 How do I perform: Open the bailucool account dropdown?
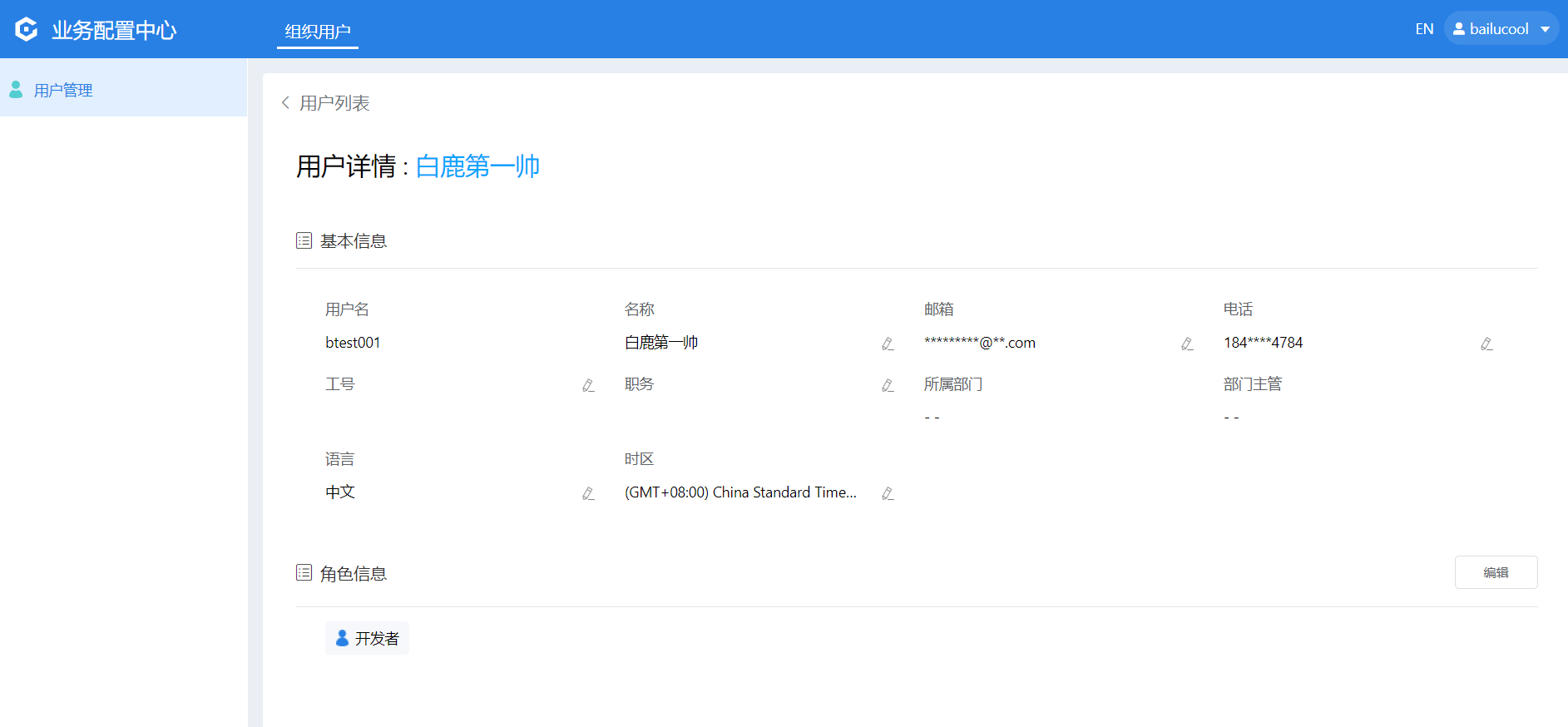[1501, 28]
